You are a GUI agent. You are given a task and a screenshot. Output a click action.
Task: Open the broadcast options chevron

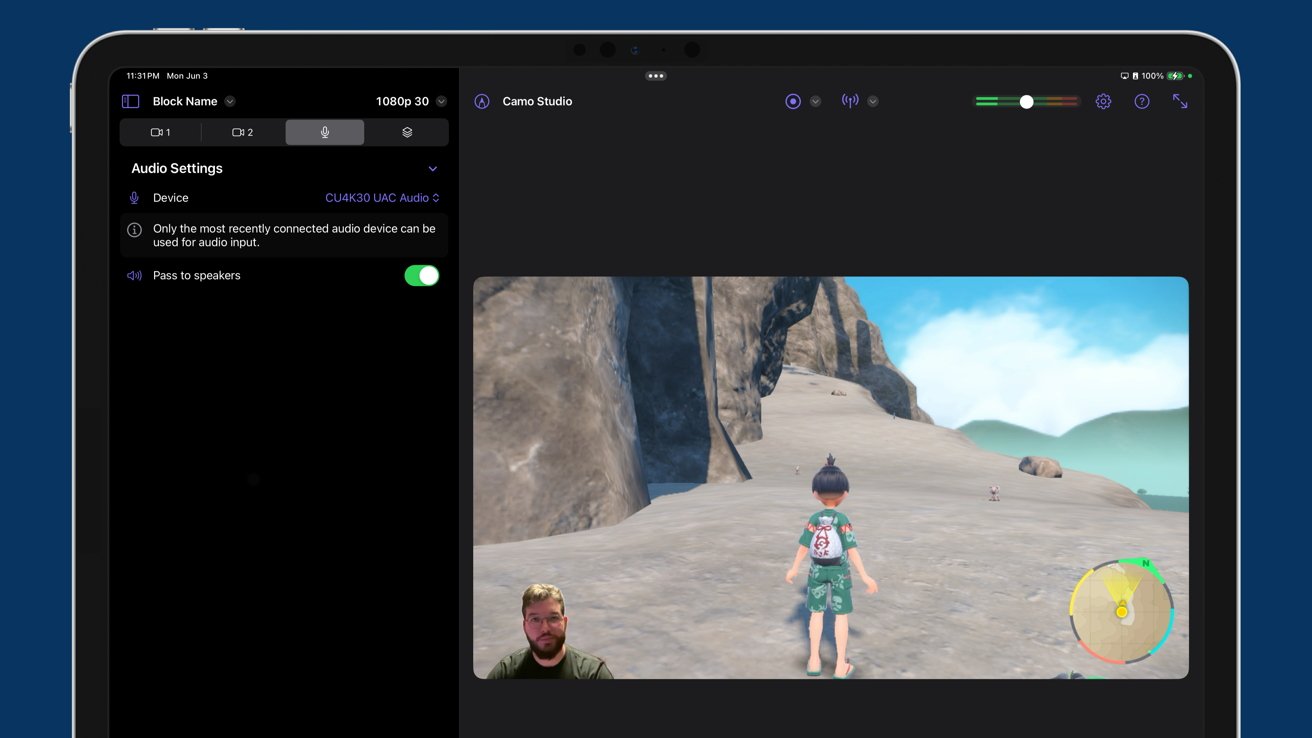pos(873,101)
